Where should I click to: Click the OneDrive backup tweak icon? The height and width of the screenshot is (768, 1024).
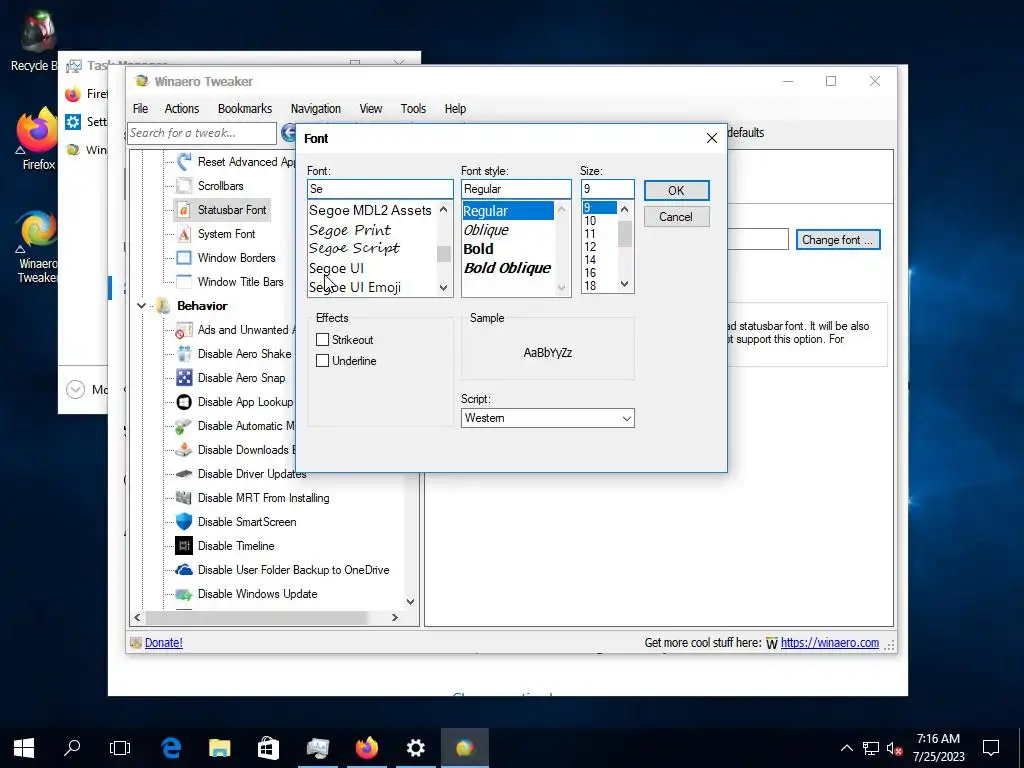point(184,569)
